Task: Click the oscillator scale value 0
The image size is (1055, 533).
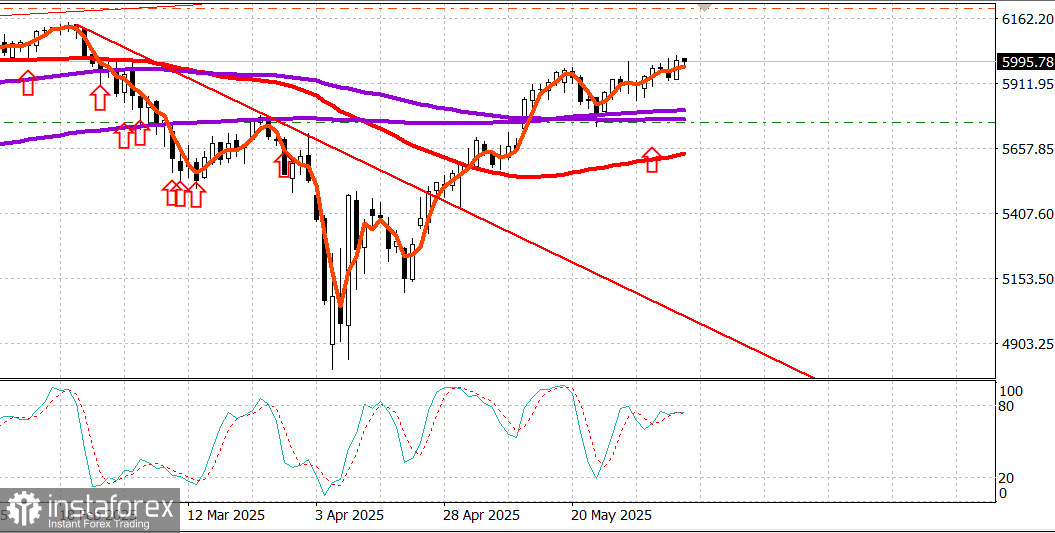Action: point(1005,493)
